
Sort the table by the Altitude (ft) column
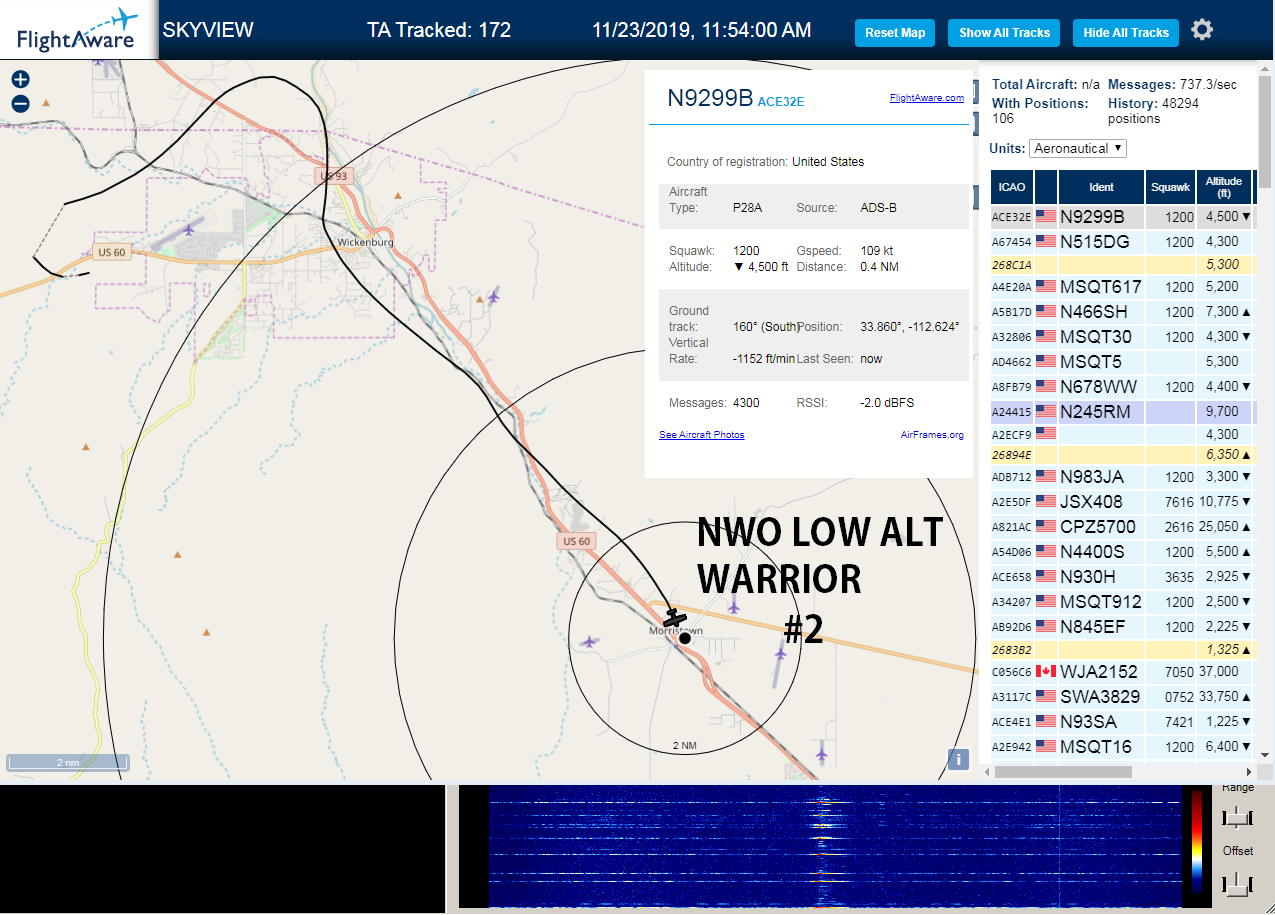pyautogui.click(x=1223, y=187)
